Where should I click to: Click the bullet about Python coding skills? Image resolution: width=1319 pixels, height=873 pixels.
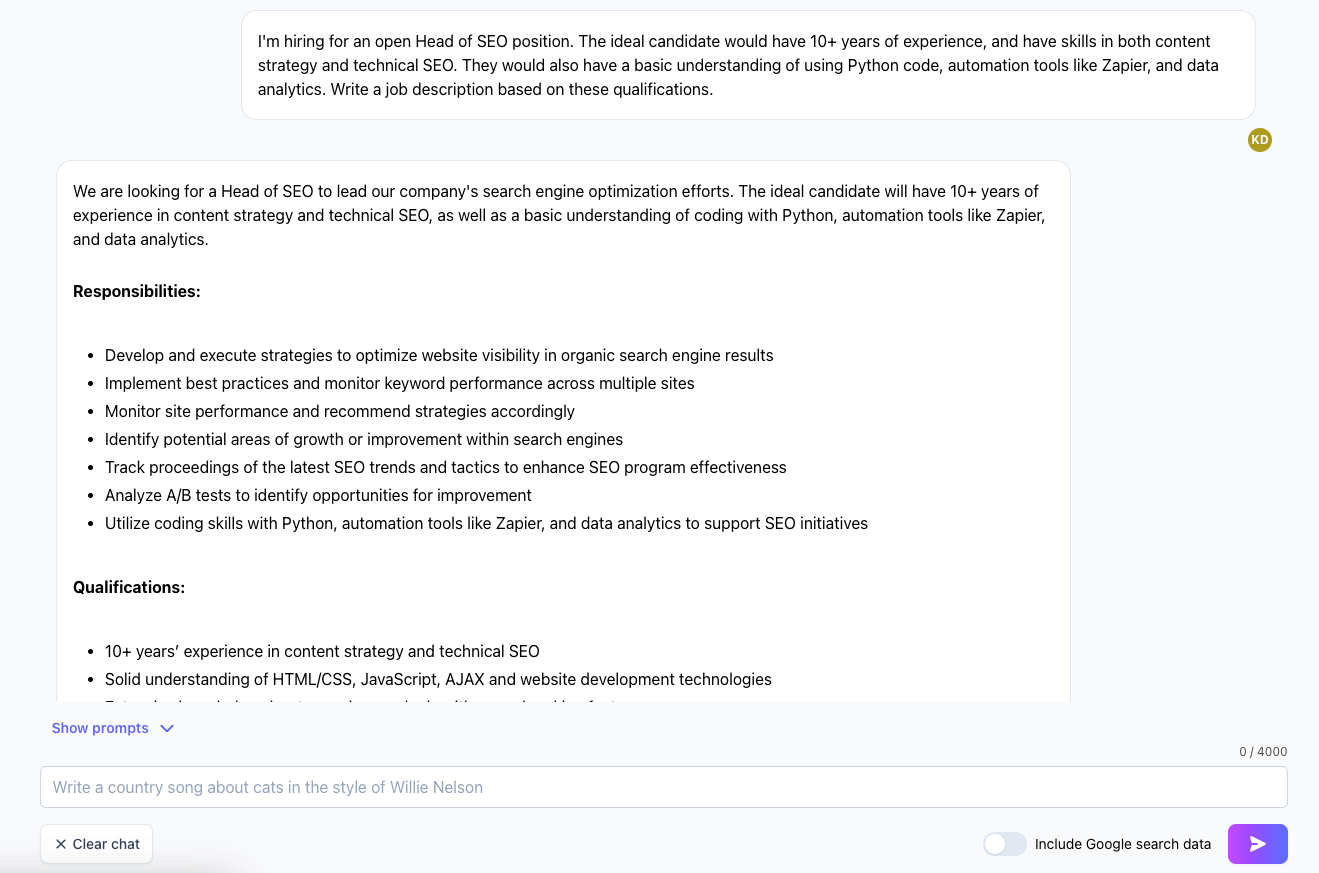486,523
